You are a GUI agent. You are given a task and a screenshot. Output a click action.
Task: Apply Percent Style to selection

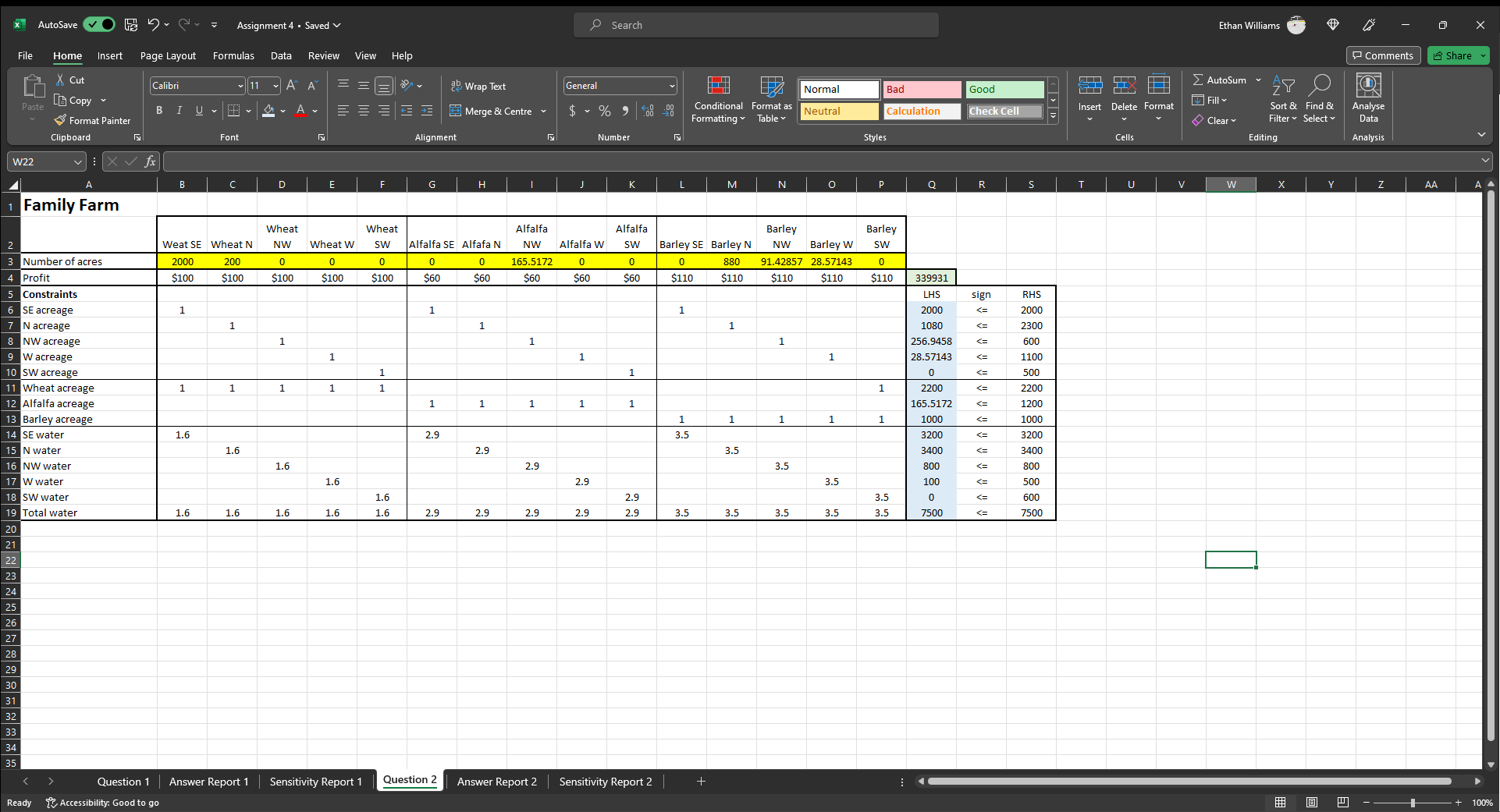point(604,111)
